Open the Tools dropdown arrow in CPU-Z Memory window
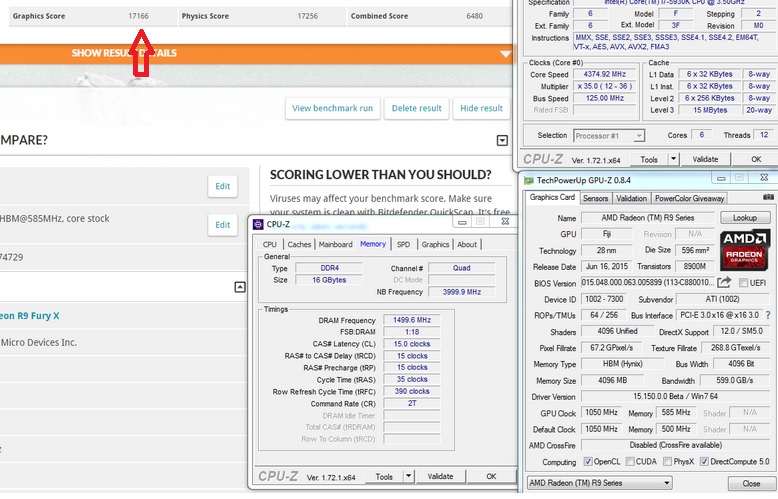Screen dimensions: 778x499 [408, 476]
